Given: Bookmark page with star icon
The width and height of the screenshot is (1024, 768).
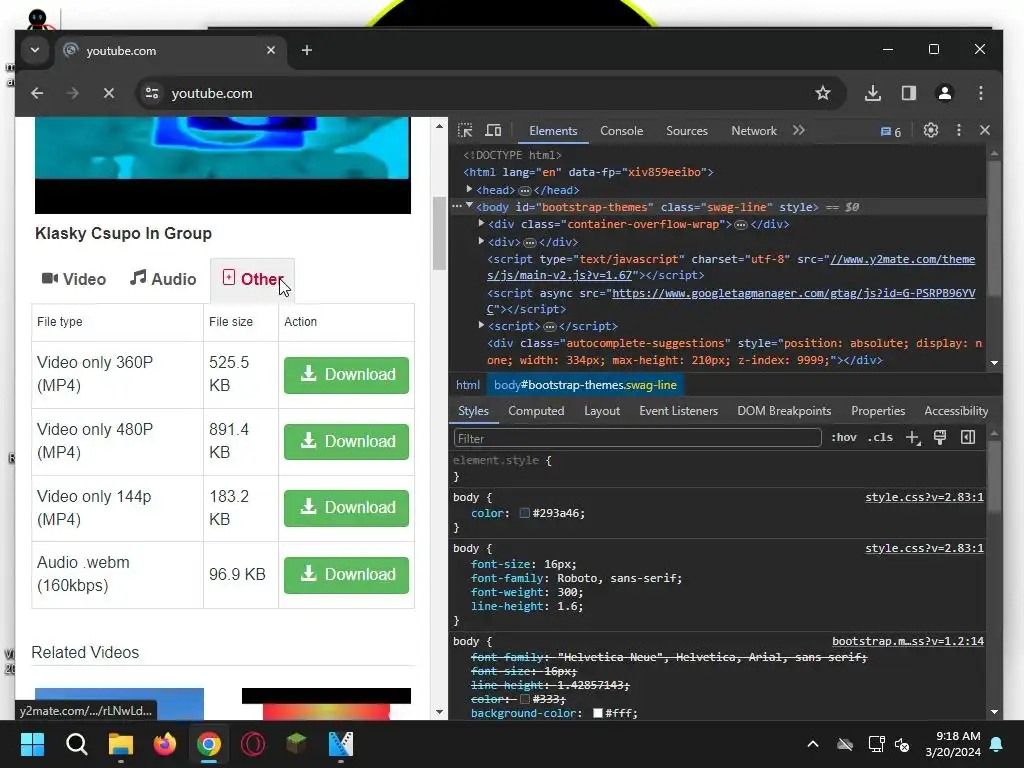Looking at the screenshot, I should (x=823, y=93).
